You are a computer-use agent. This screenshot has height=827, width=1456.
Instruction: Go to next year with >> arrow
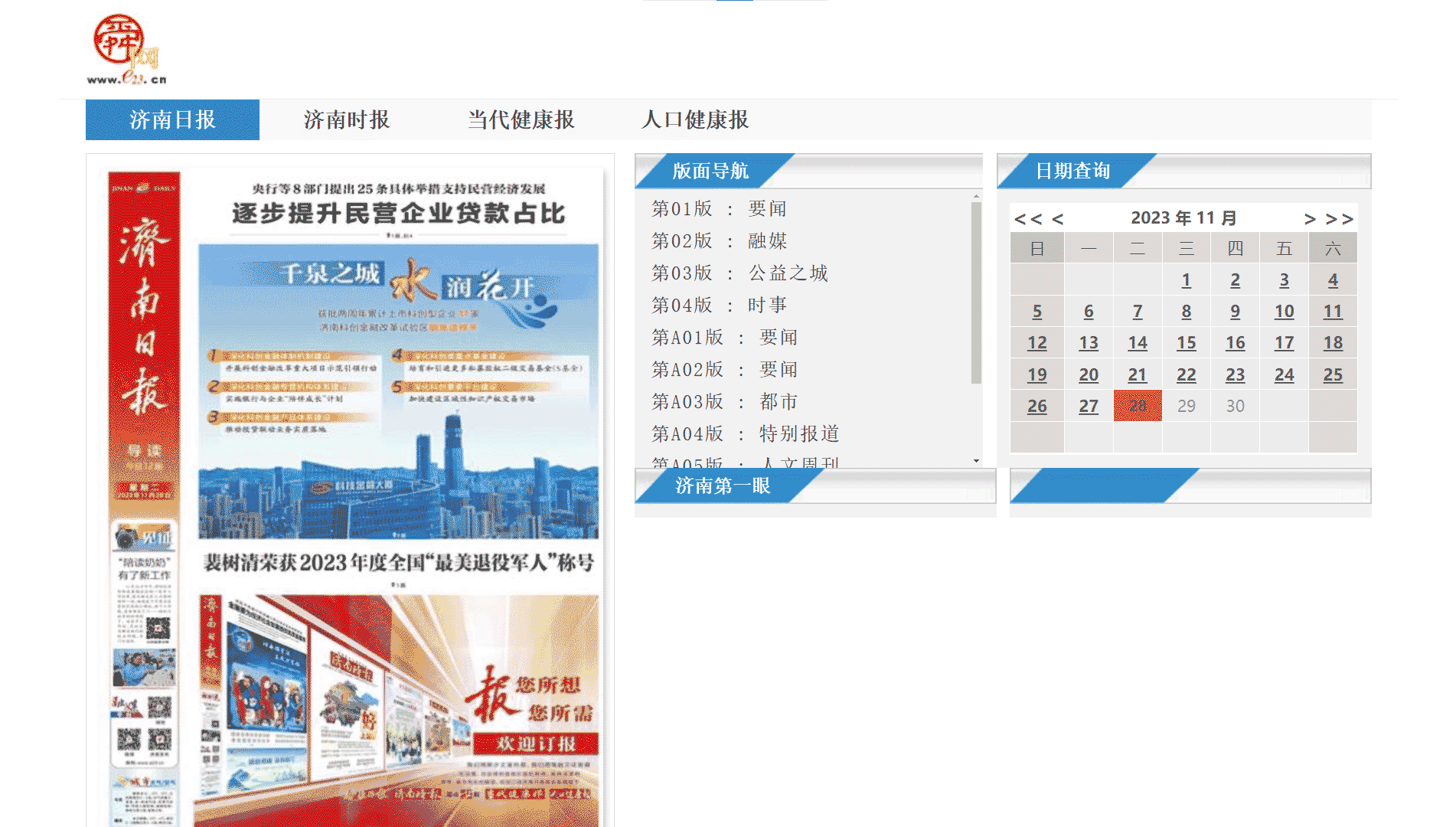click(x=1340, y=219)
